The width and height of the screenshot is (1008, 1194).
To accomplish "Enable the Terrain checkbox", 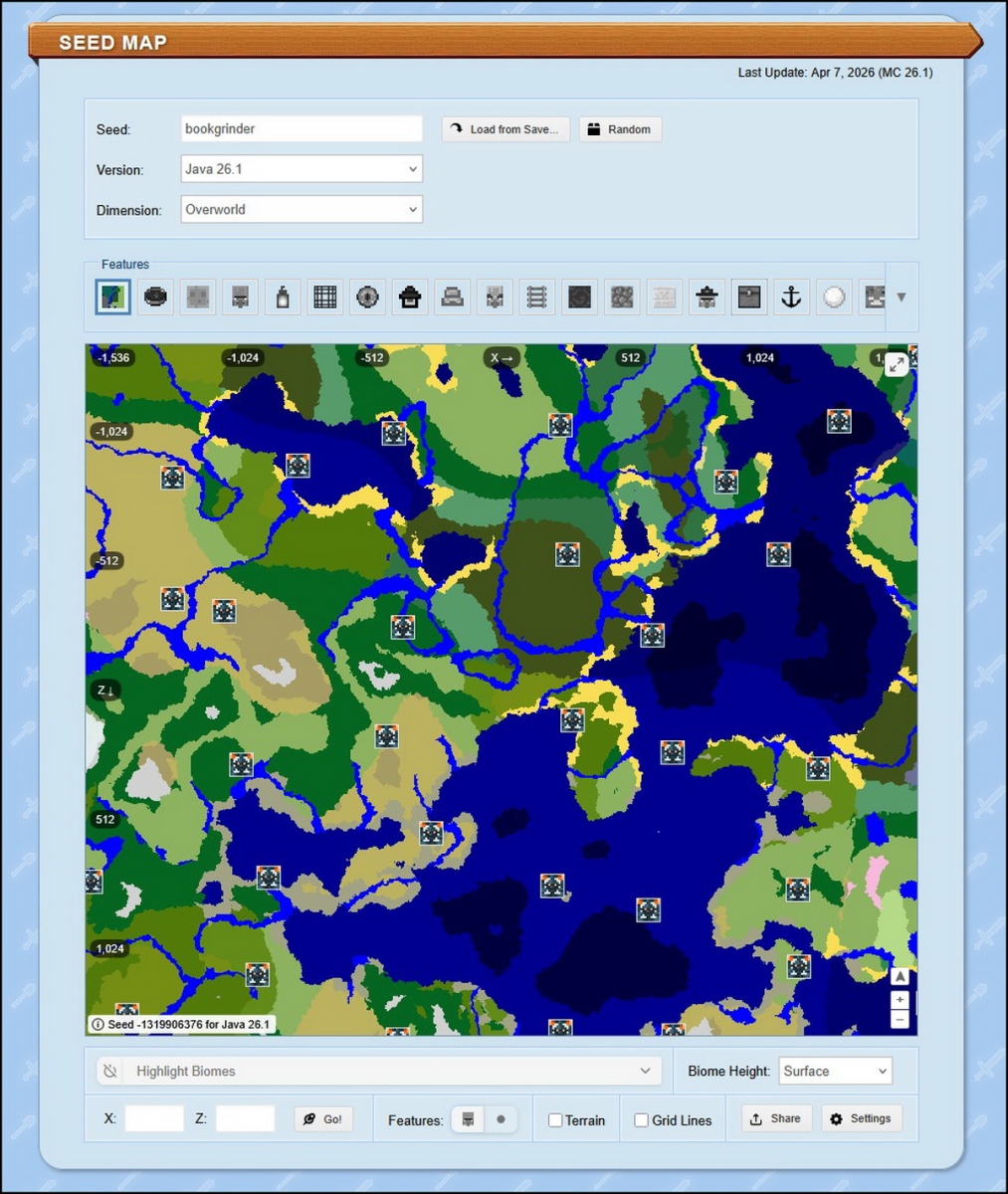I will tap(555, 1119).
